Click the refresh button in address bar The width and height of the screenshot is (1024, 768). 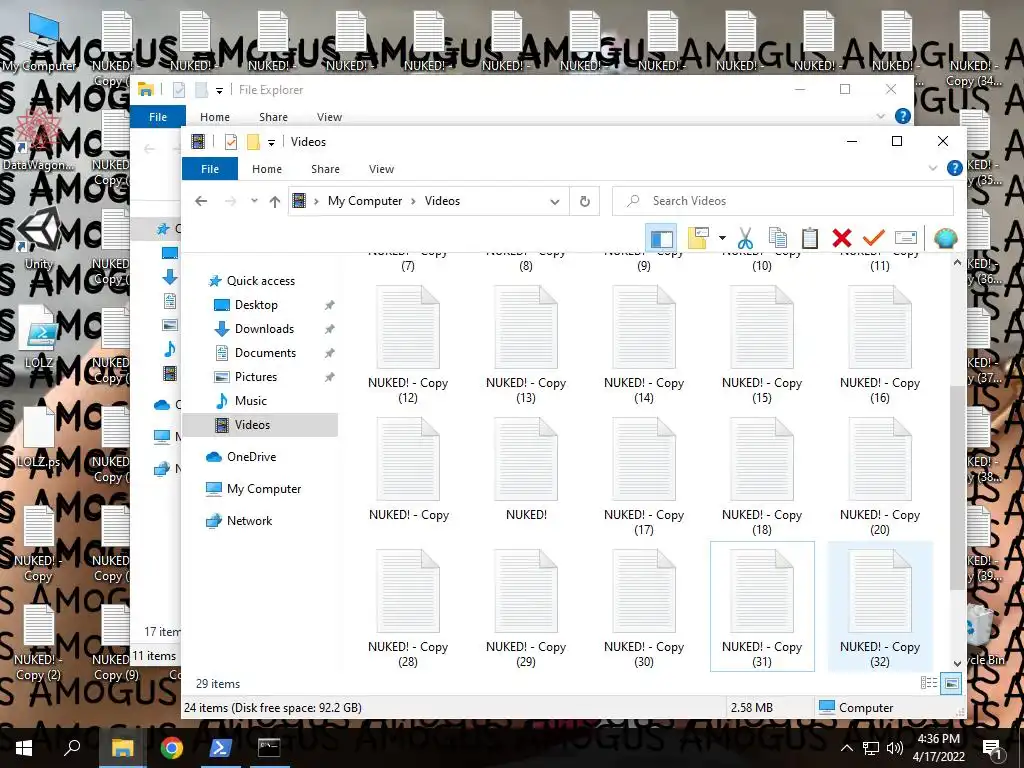584,201
